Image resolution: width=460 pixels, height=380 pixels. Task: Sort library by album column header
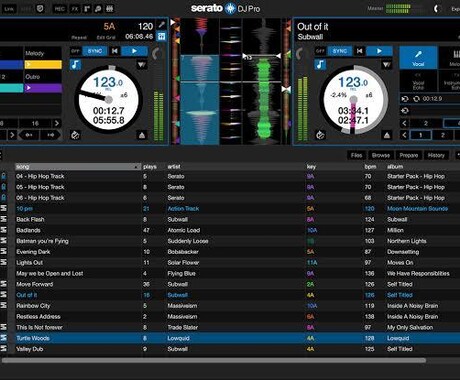coord(395,167)
